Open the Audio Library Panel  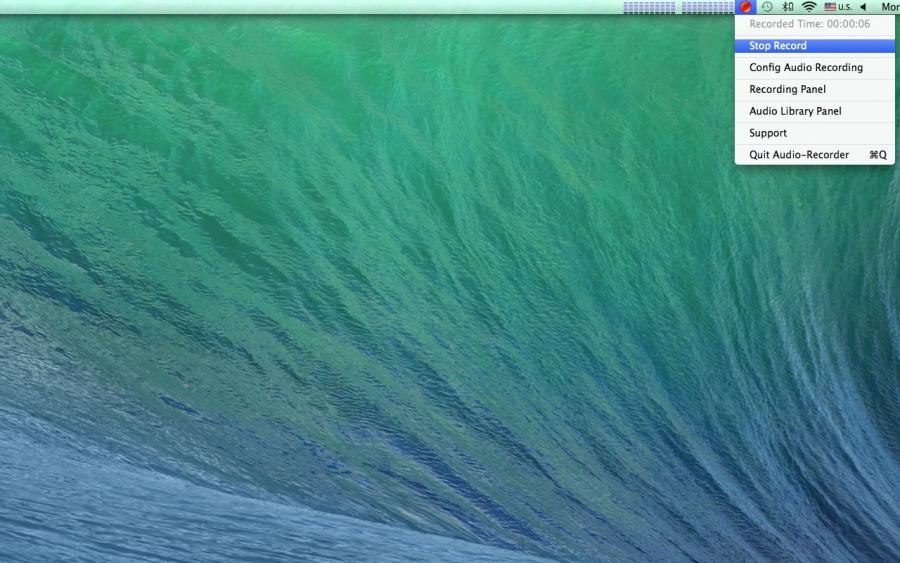point(814,111)
